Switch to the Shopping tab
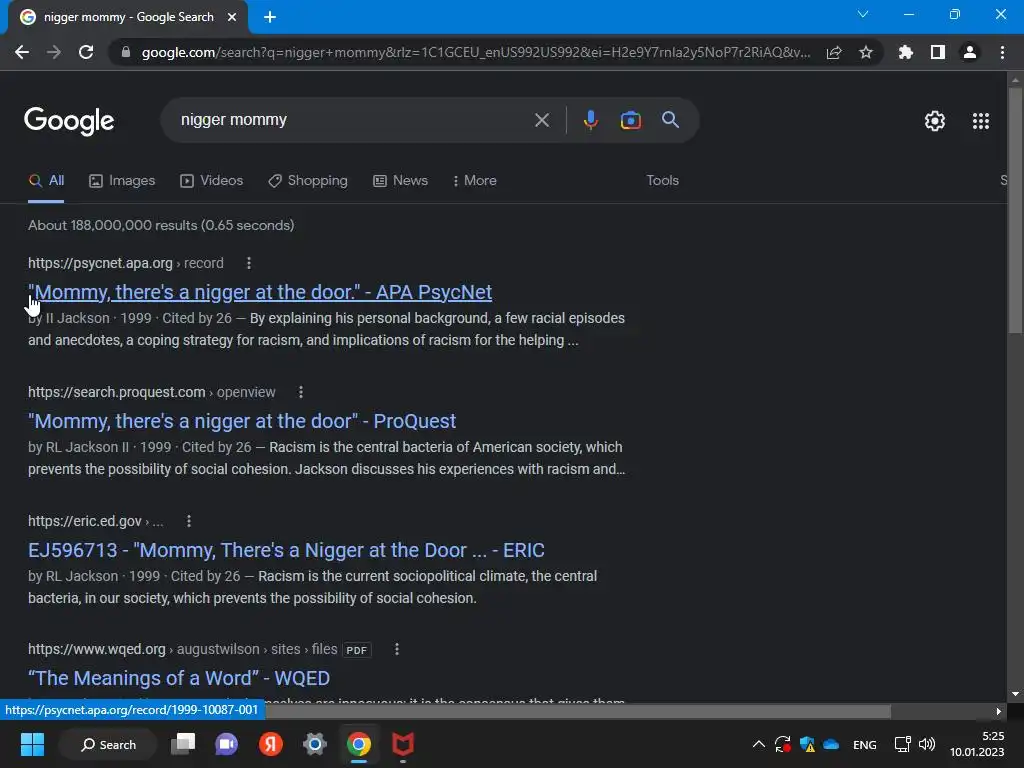 [x=308, y=181]
